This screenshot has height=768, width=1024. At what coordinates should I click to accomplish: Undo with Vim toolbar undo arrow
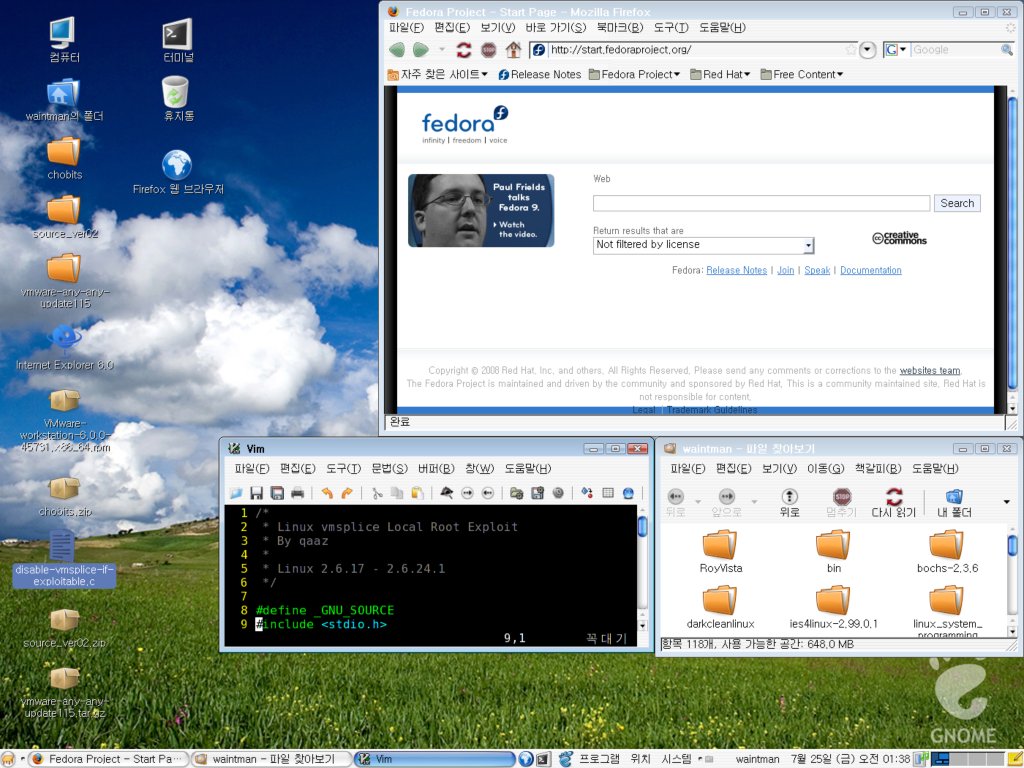(327, 493)
